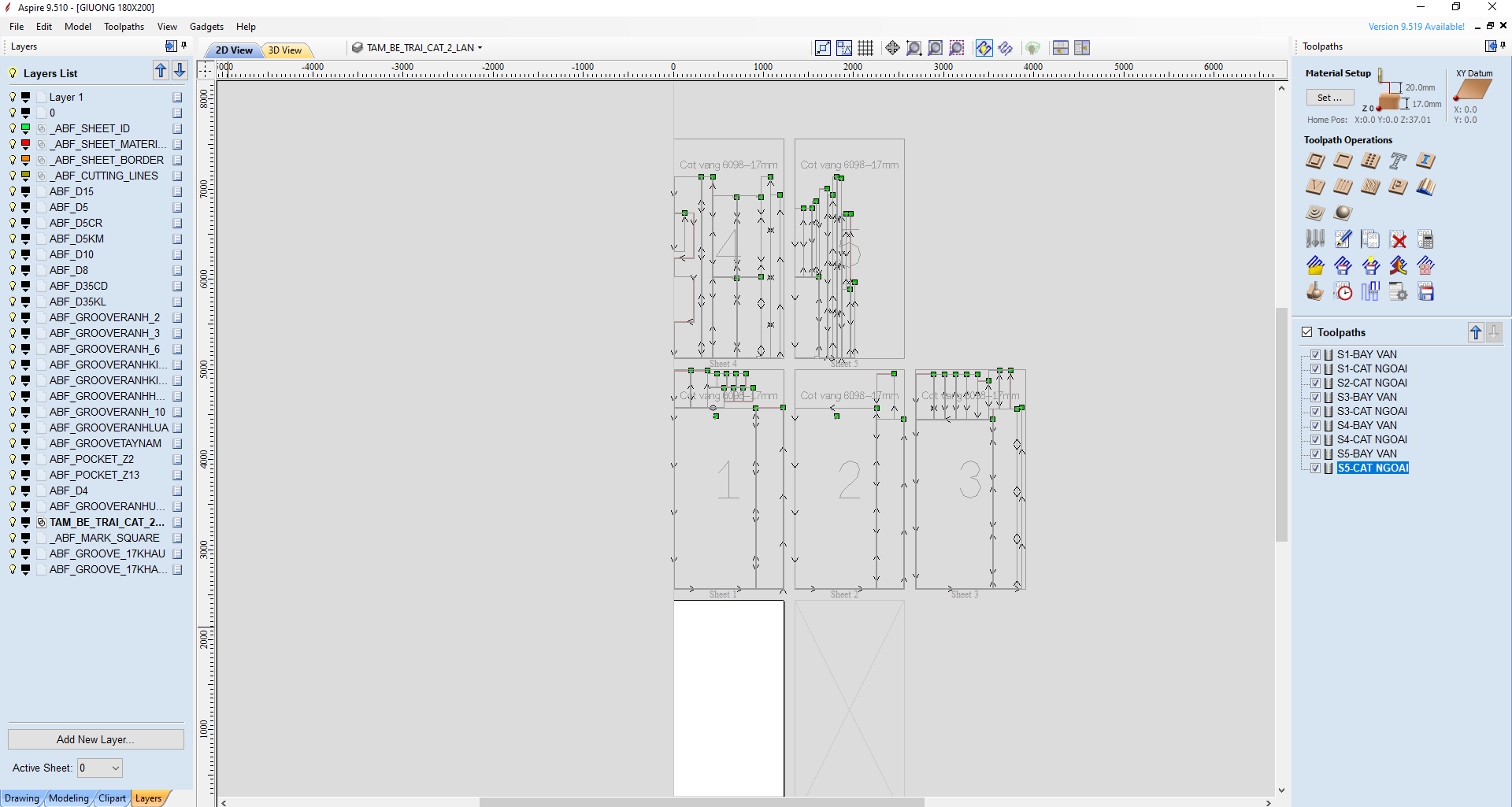This screenshot has width=1512, height=807.
Task: Open the Drilling toolpath tool
Action: [x=1370, y=161]
